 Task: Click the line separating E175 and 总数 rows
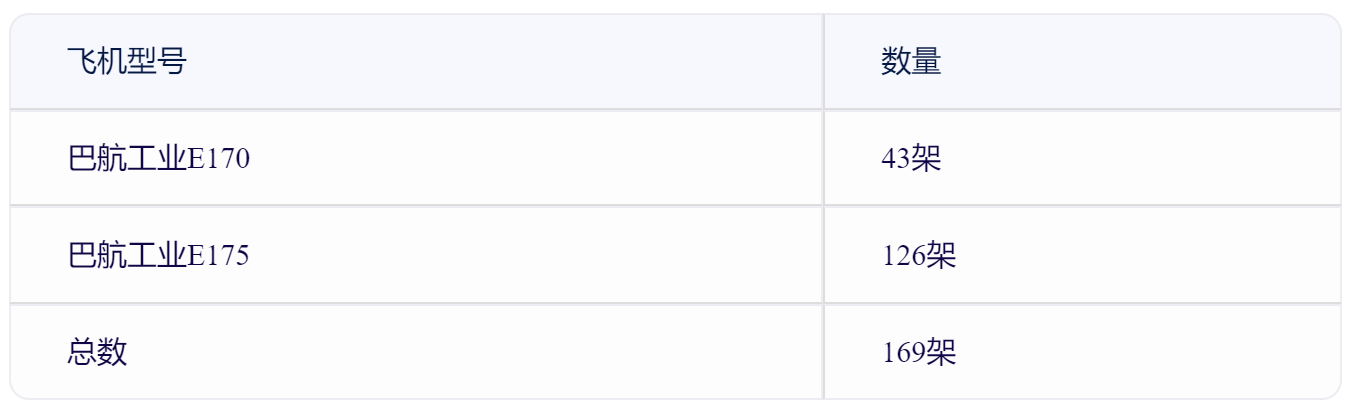click(x=676, y=303)
